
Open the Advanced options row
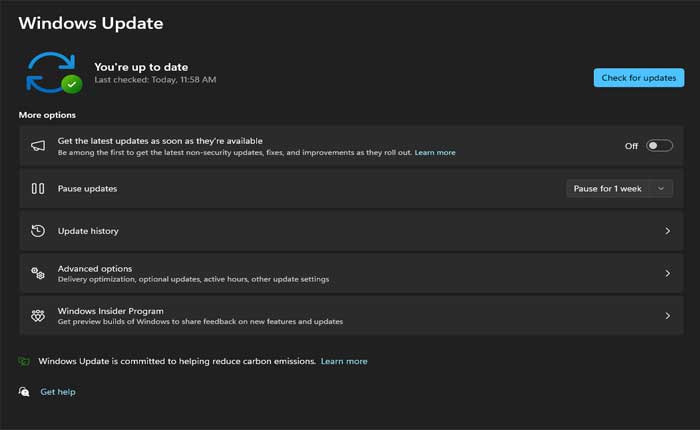95,268
